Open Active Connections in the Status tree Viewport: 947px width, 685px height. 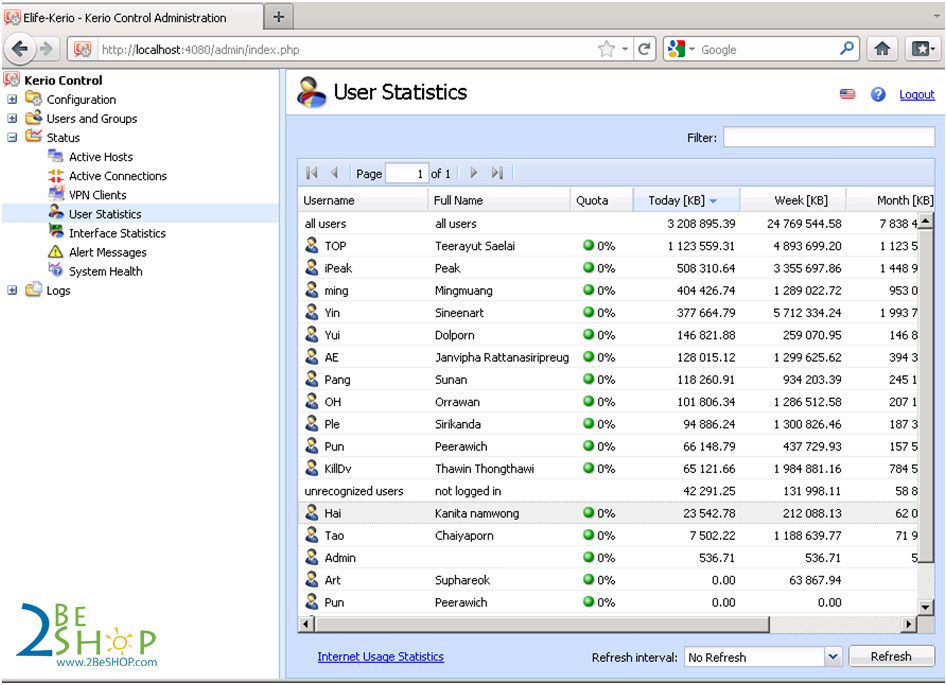pyautogui.click(x=118, y=176)
